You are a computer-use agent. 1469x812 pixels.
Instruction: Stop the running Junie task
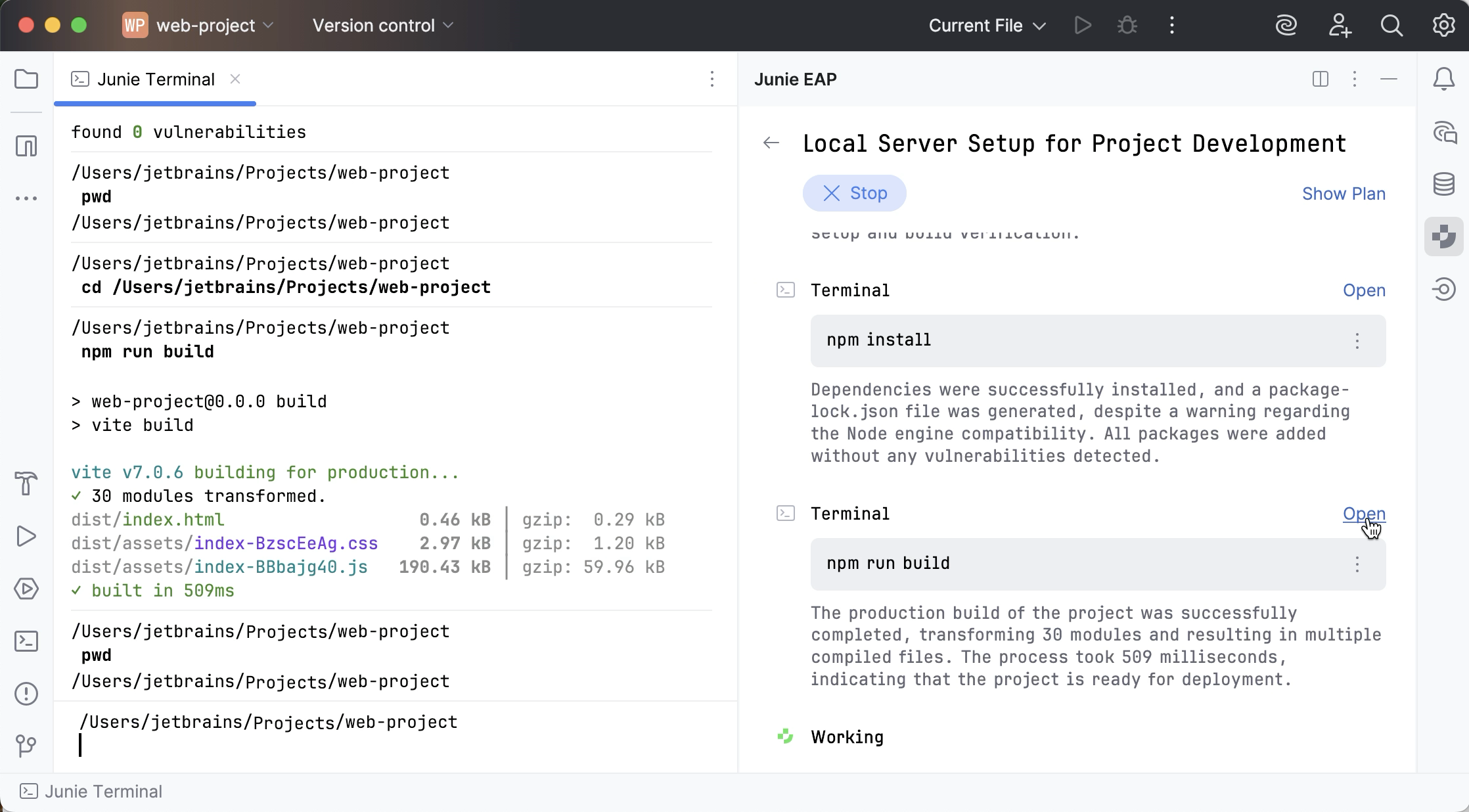854,193
